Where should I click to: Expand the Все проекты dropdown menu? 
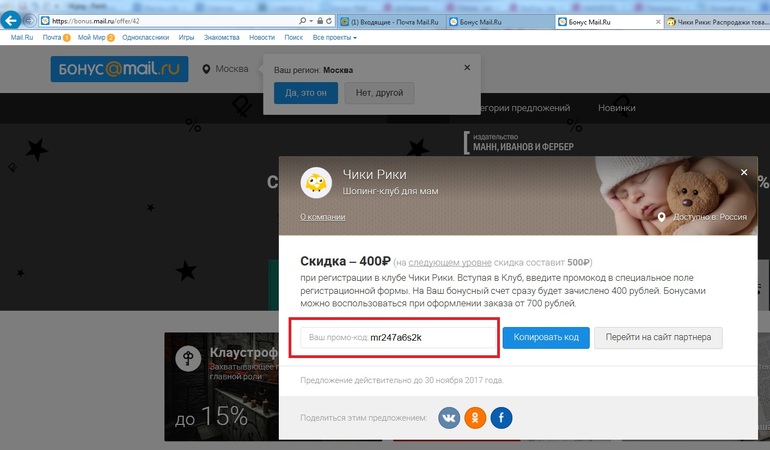(334, 37)
